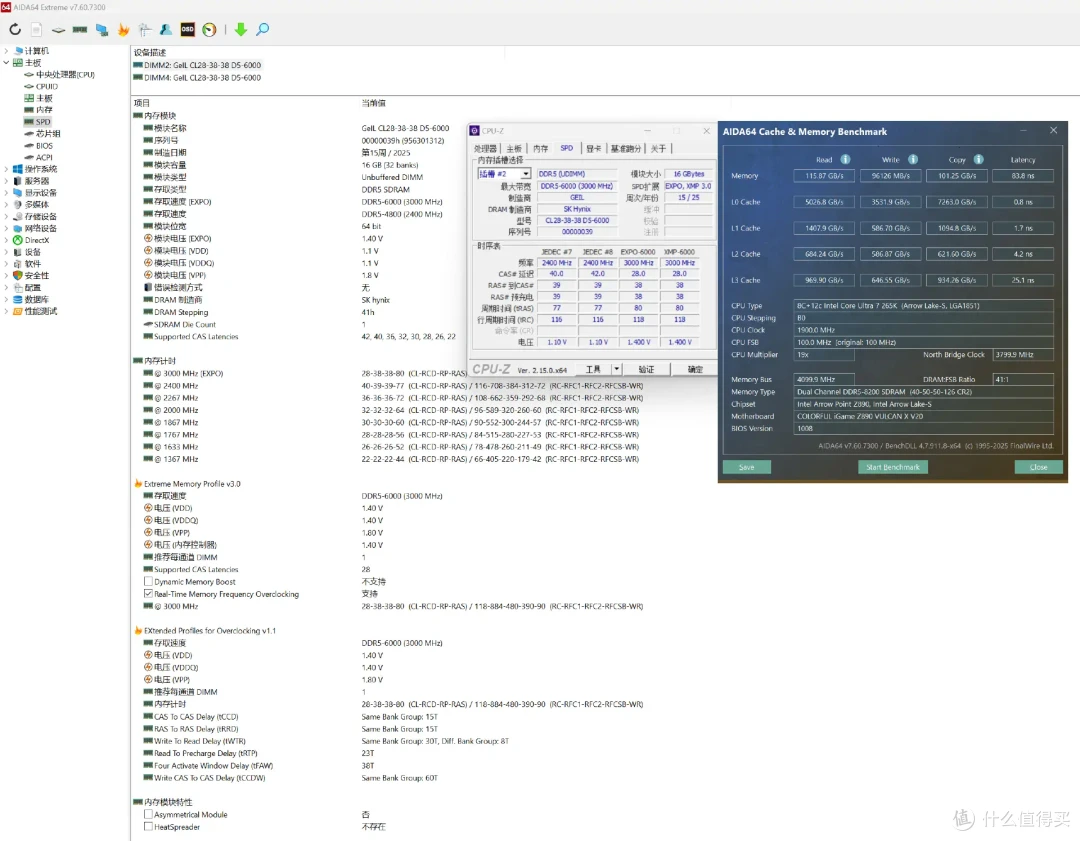This screenshot has height=841, width=1080.
Task: Click the 确定 button in CPU-Z
Action: click(695, 369)
